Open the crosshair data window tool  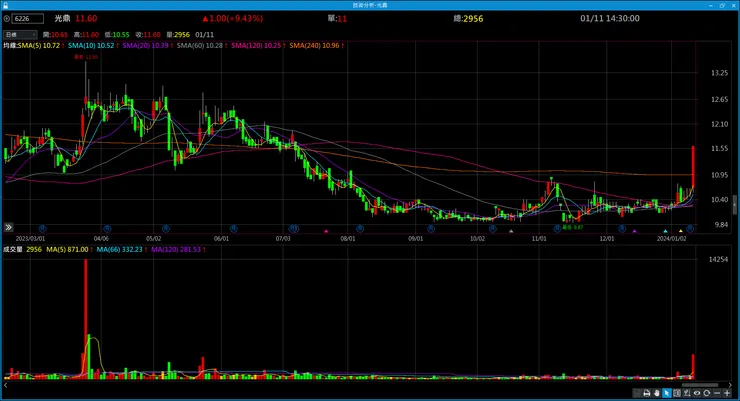pos(677,393)
